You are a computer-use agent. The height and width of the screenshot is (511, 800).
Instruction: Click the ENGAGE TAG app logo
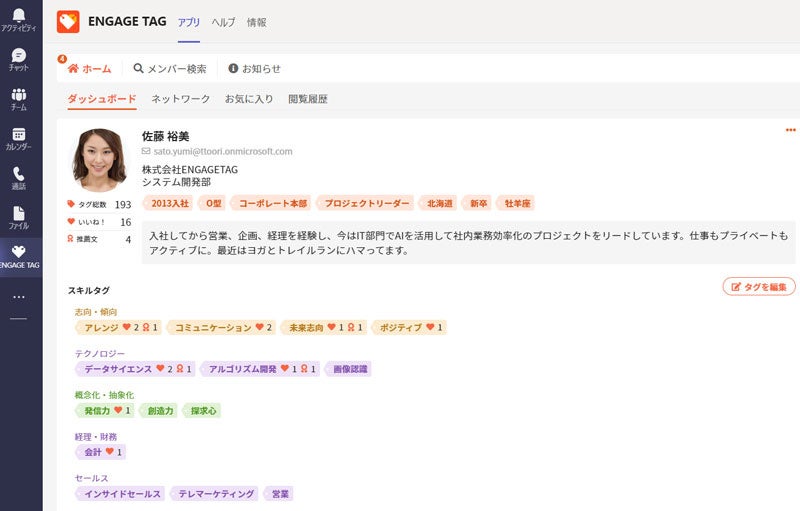68,21
